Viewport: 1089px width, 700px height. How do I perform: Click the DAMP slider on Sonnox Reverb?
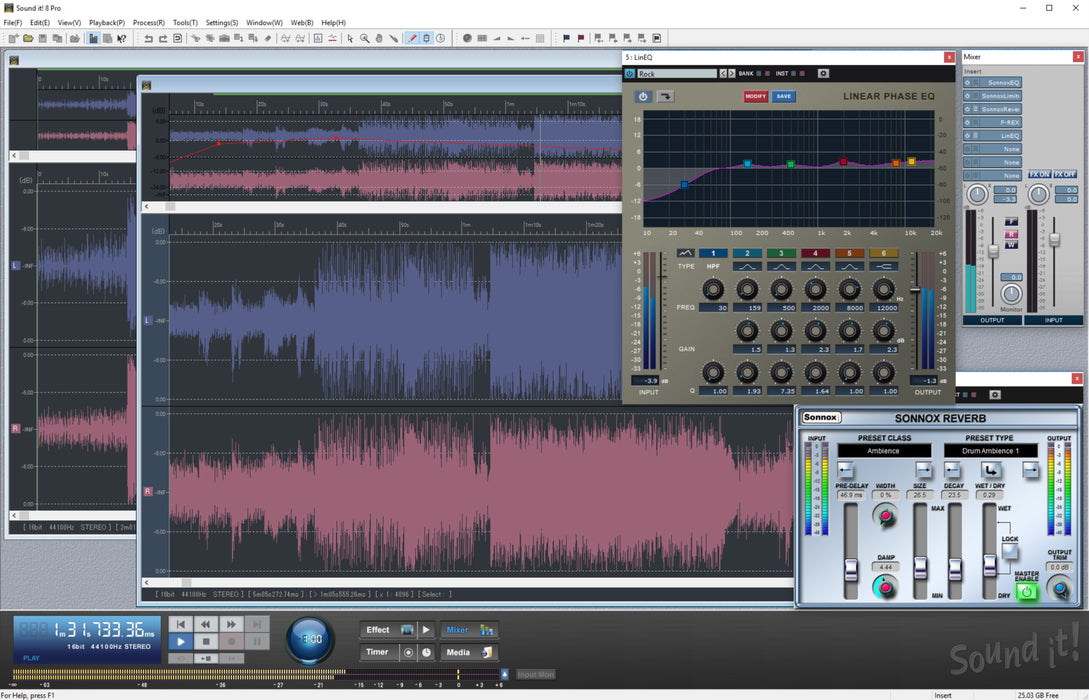885,585
